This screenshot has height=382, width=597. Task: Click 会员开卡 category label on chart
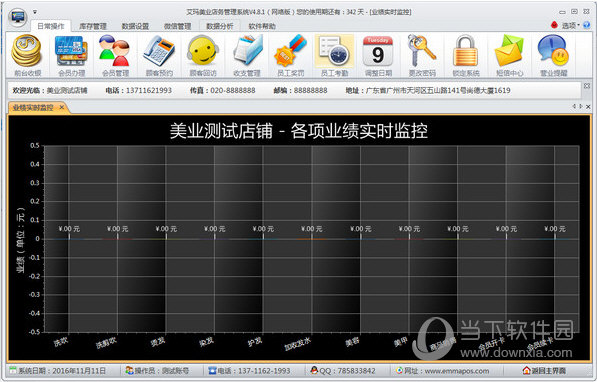pyautogui.click(x=491, y=343)
